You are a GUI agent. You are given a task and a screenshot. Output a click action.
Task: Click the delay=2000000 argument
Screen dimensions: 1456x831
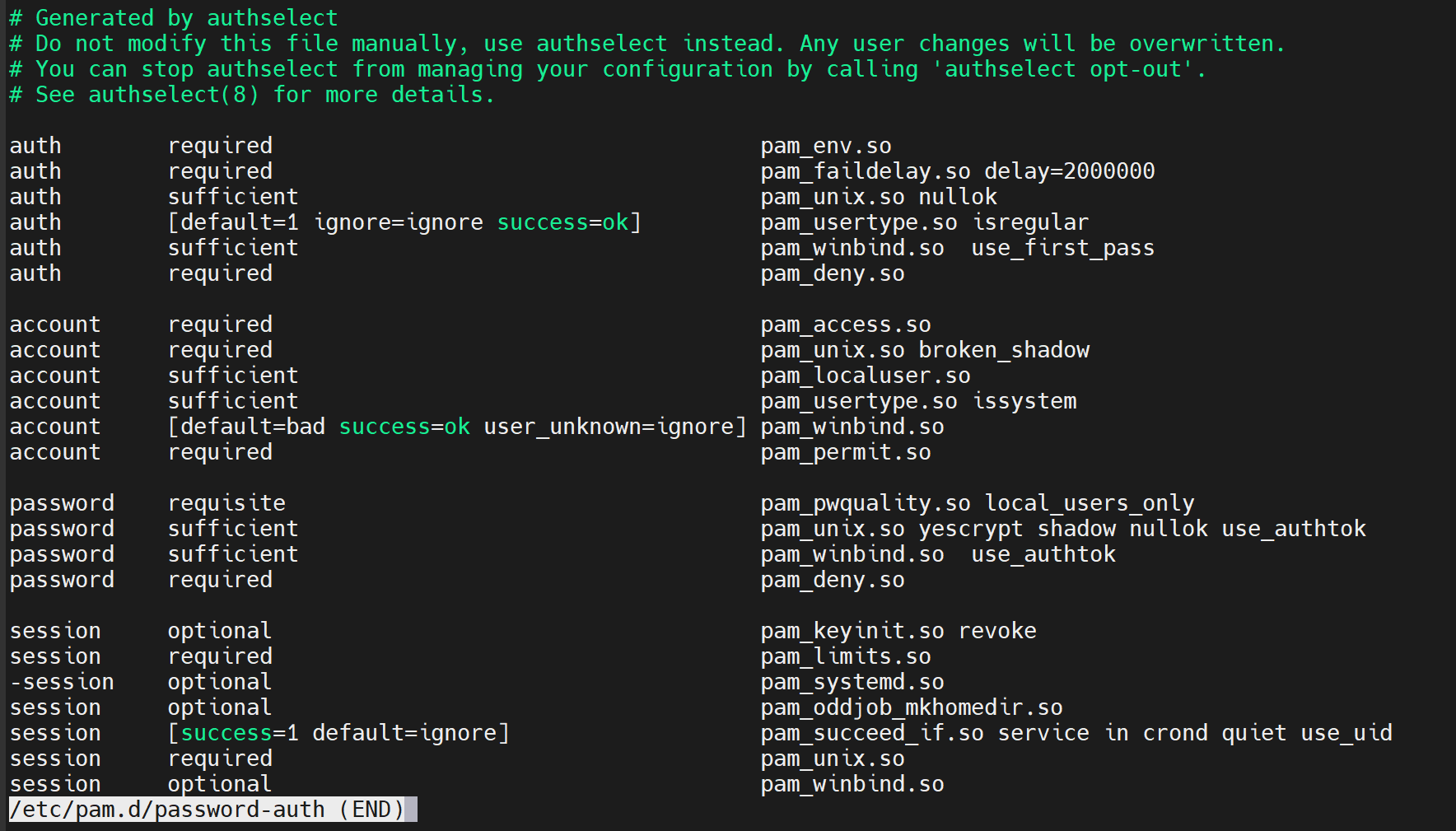(x=1069, y=171)
